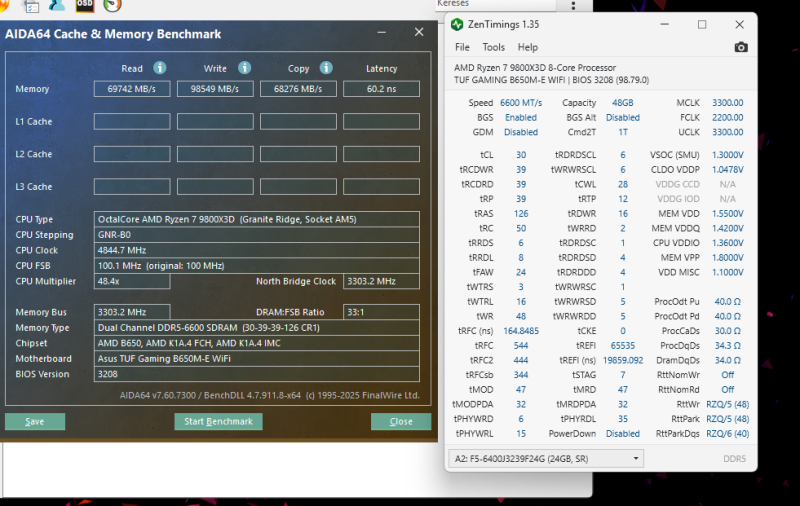This screenshot has height=506, width=800.
Task: Open the ZenTimings File menu
Action: pyautogui.click(x=462, y=47)
